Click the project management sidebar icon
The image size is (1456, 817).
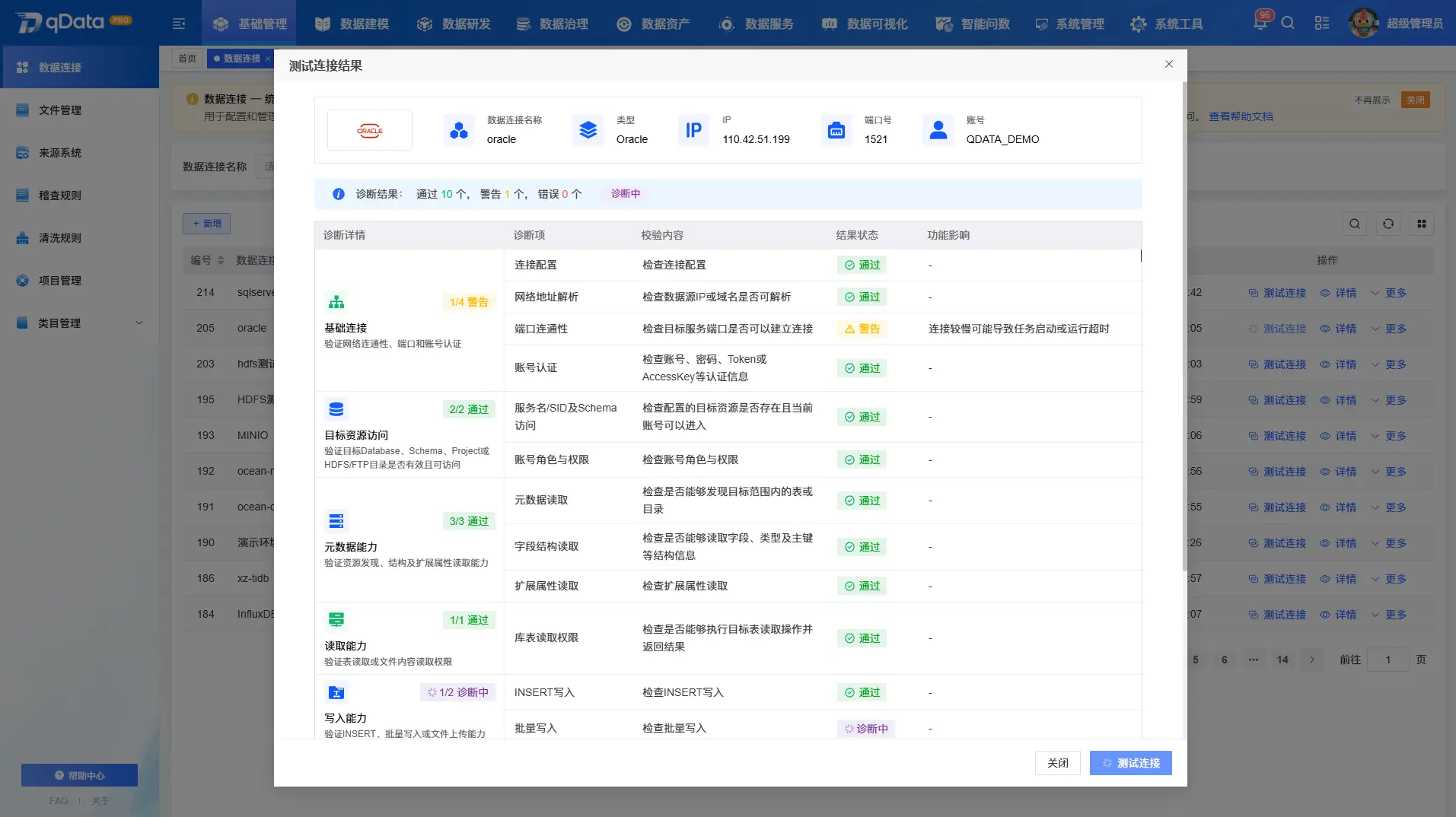(23, 281)
